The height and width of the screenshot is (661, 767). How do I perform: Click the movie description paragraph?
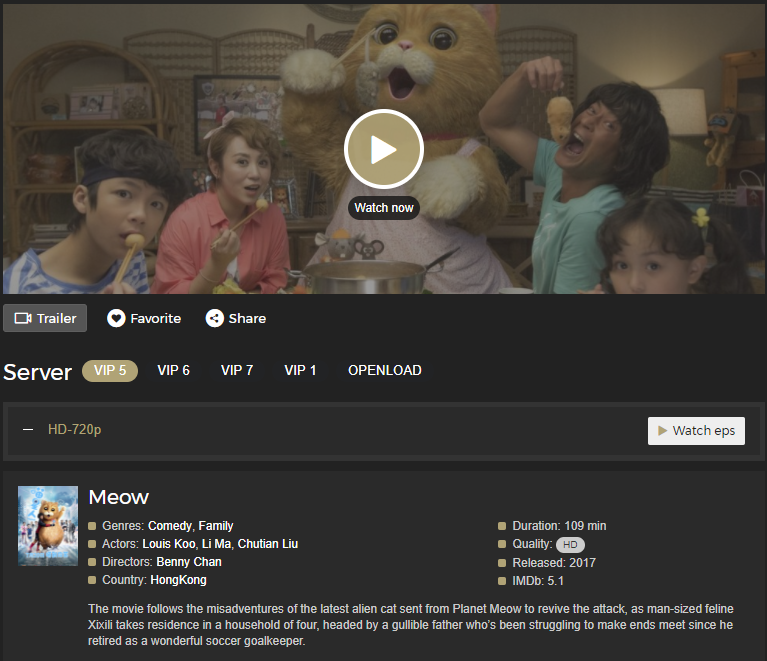[410, 625]
